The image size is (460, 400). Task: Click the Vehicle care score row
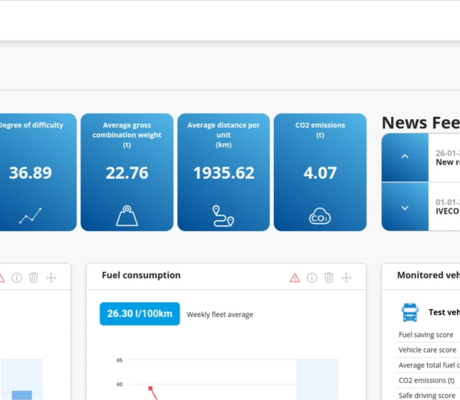428,350
